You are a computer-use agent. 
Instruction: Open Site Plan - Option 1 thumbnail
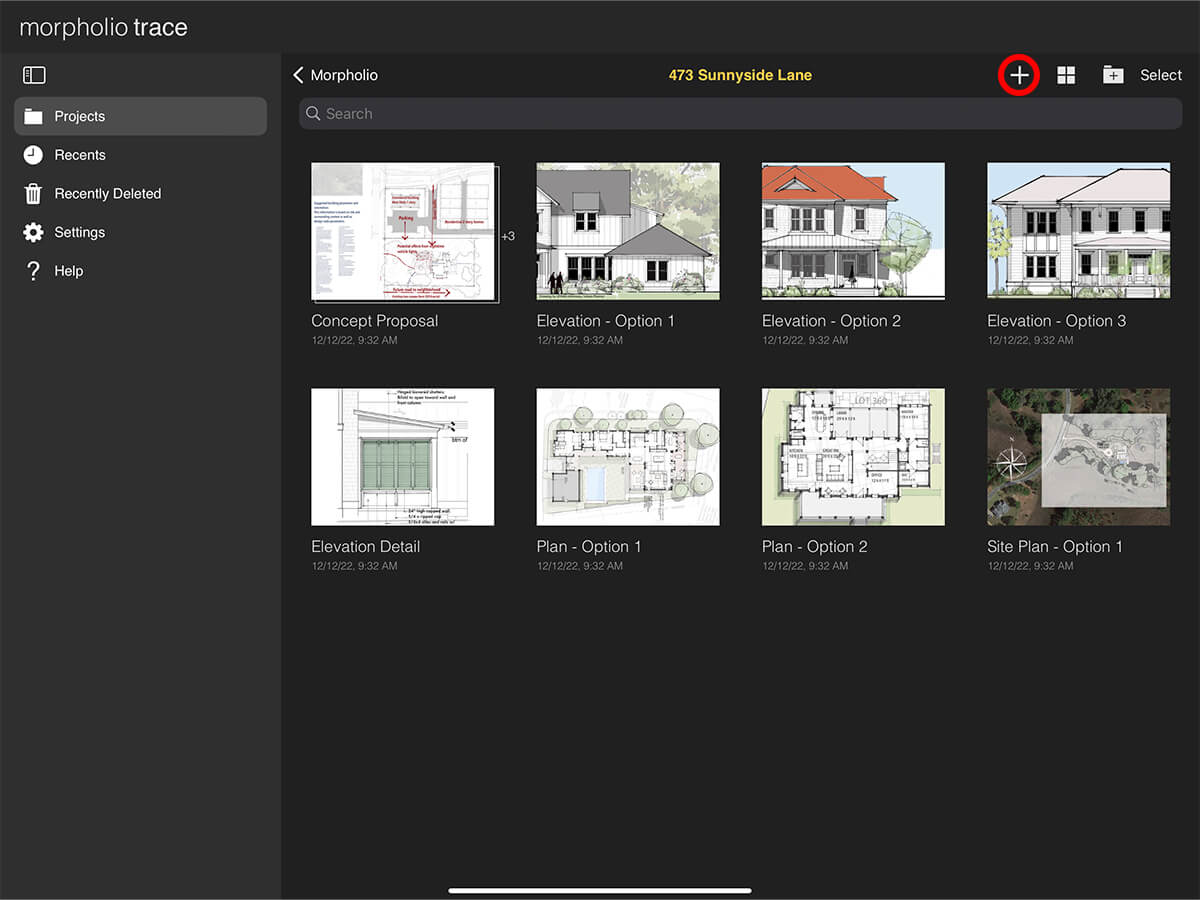(1078, 457)
